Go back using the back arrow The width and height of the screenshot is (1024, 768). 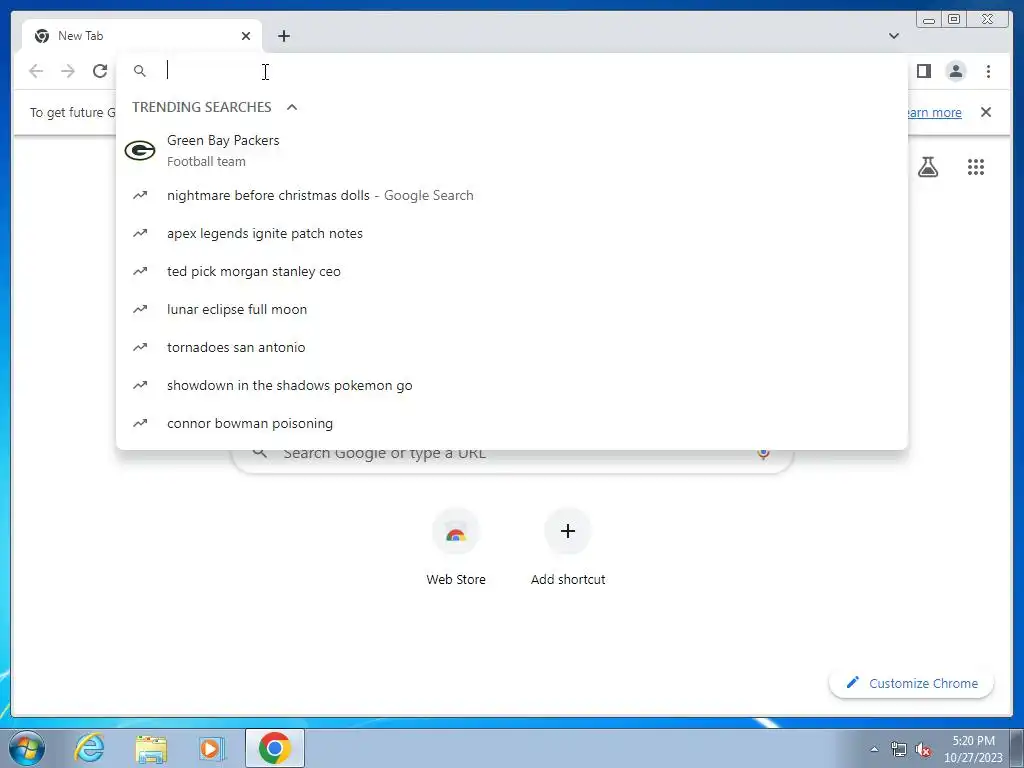[x=36, y=71]
